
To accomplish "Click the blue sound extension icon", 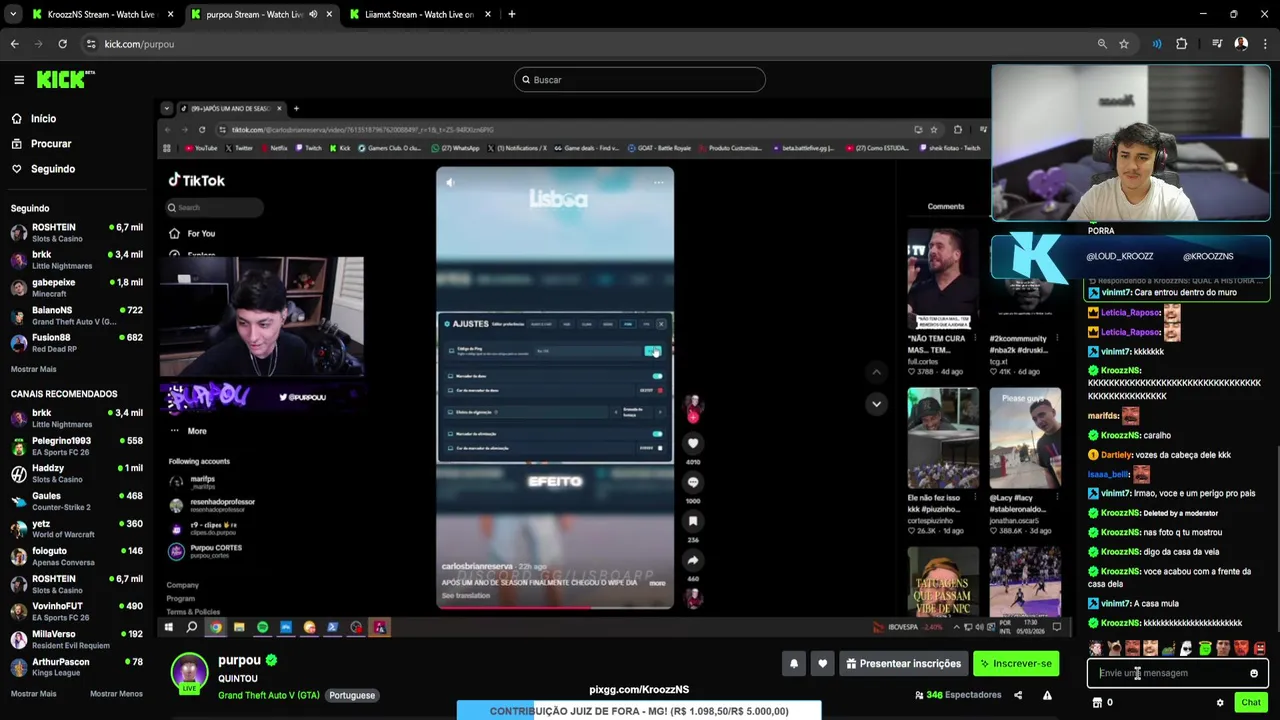I will pos(1157,44).
